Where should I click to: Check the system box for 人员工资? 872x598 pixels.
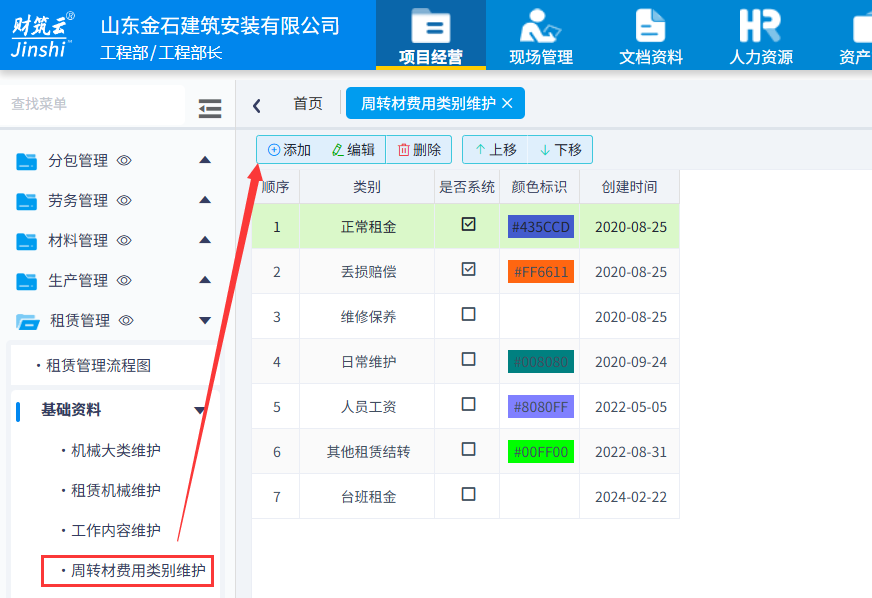pos(468,404)
